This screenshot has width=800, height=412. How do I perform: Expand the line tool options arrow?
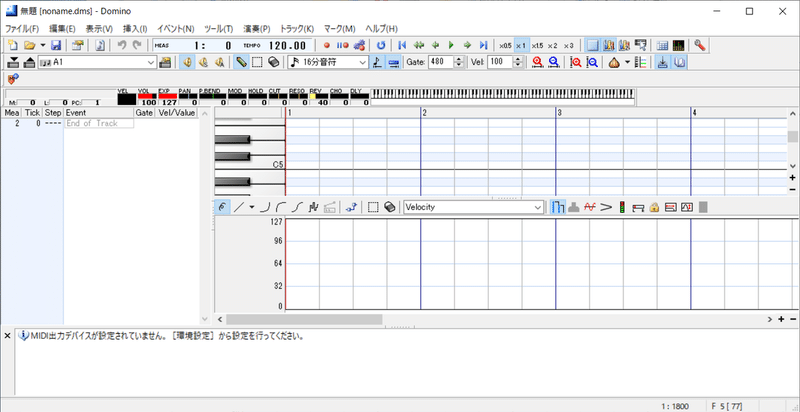(x=251, y=207)
